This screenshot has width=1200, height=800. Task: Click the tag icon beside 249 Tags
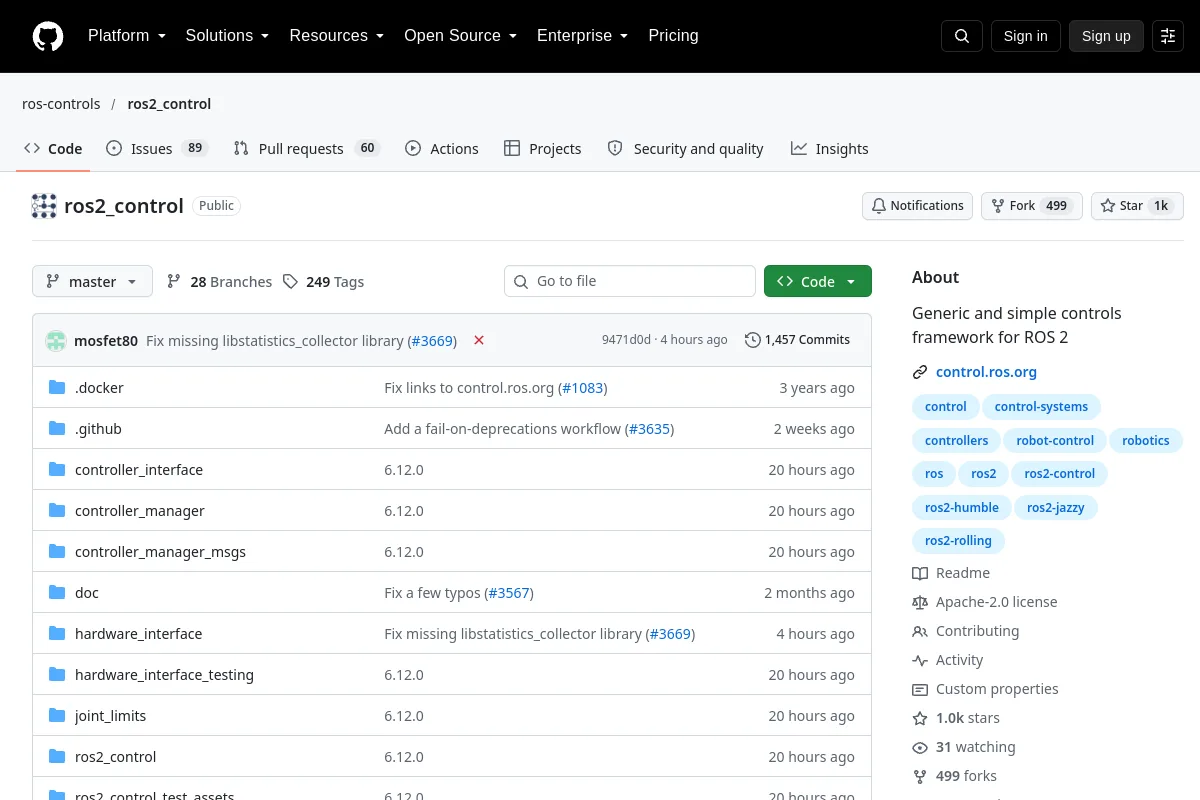tap(290, 282)
